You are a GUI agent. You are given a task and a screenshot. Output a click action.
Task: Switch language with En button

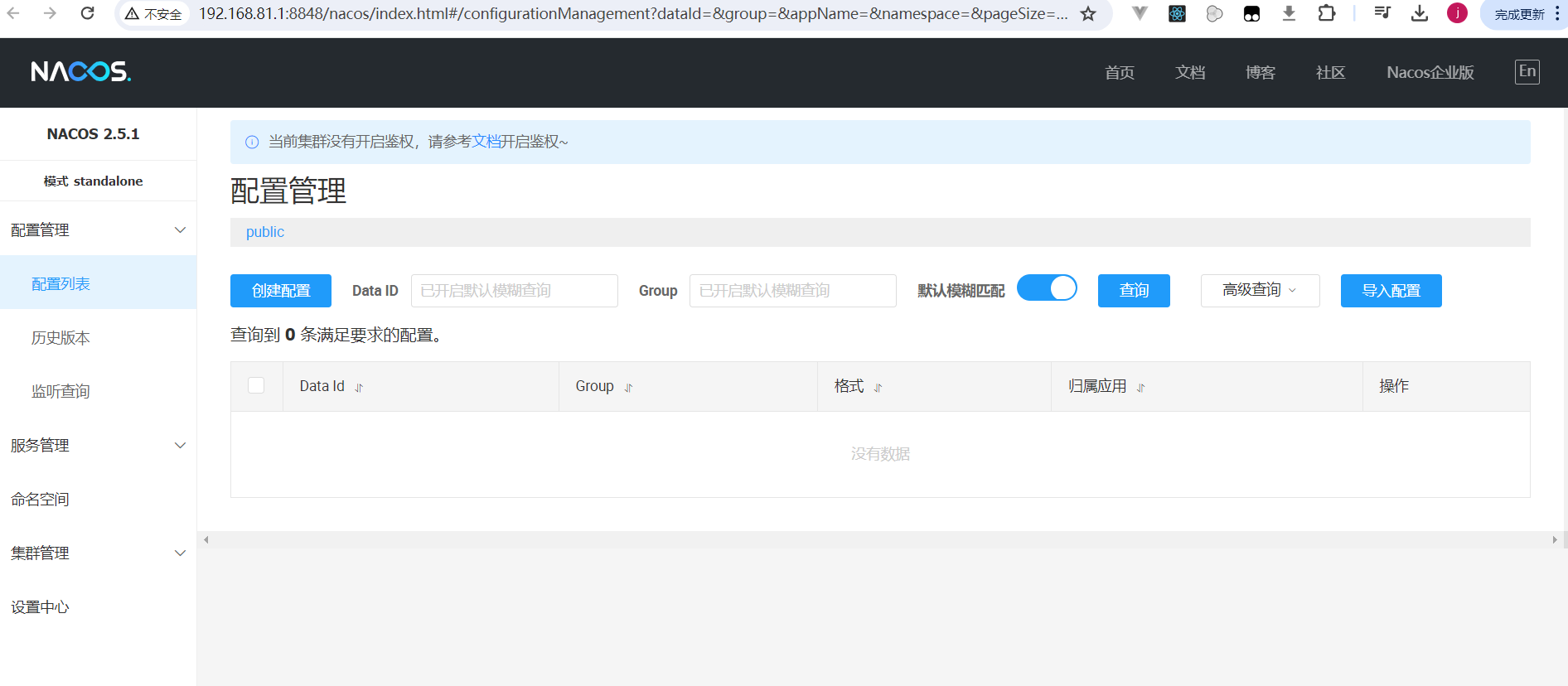pos(1527,72)
